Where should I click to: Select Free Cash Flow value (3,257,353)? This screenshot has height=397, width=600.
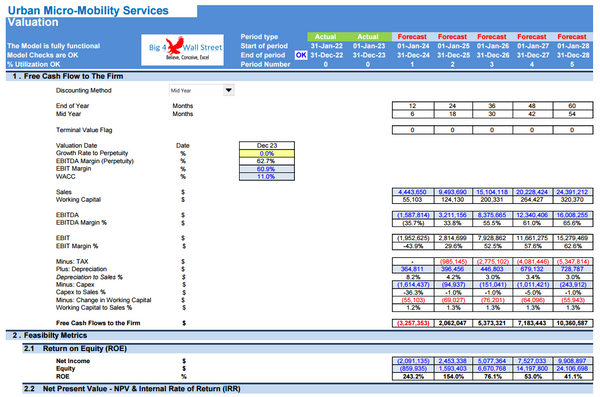pos(413,323)
